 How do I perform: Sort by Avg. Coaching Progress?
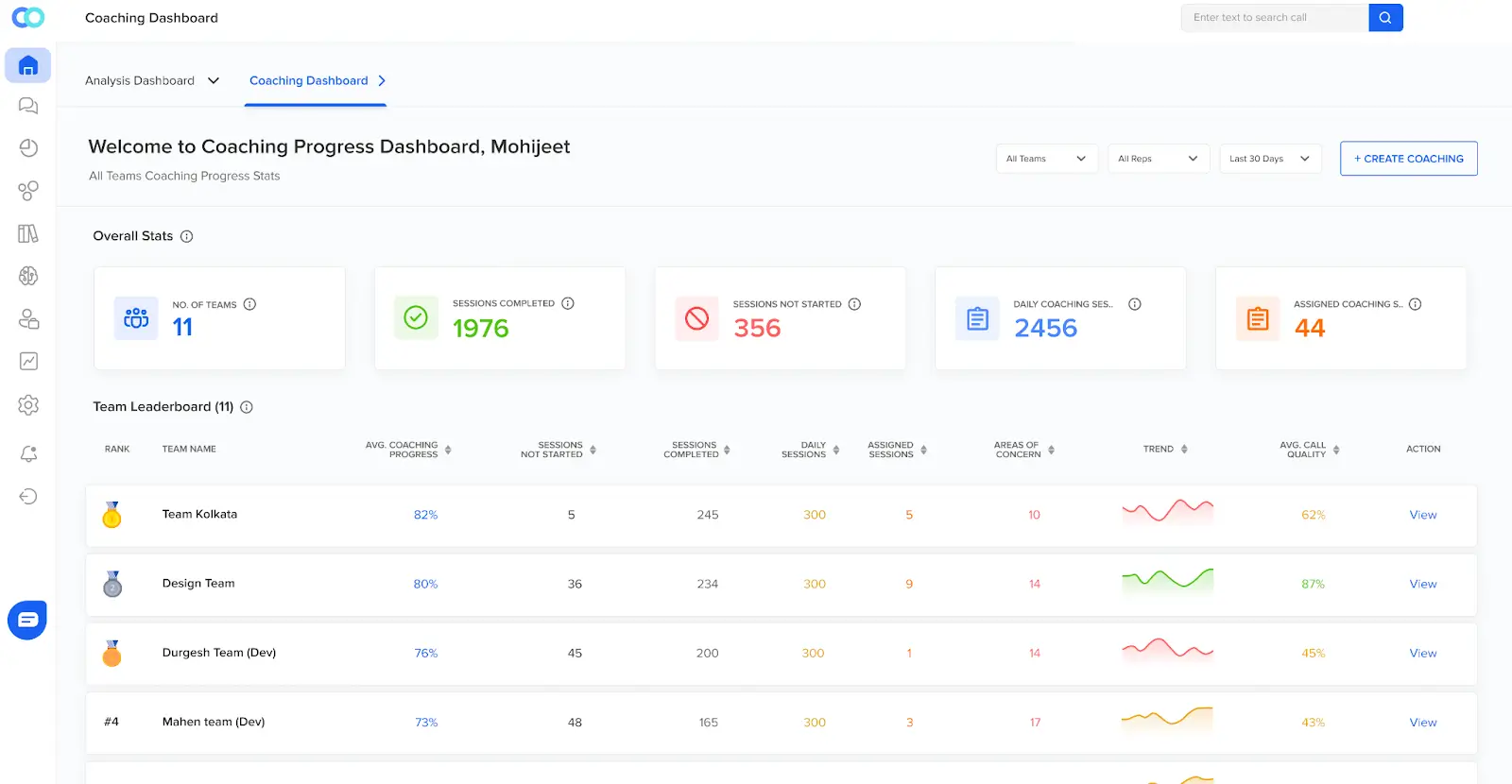[448, 450]
